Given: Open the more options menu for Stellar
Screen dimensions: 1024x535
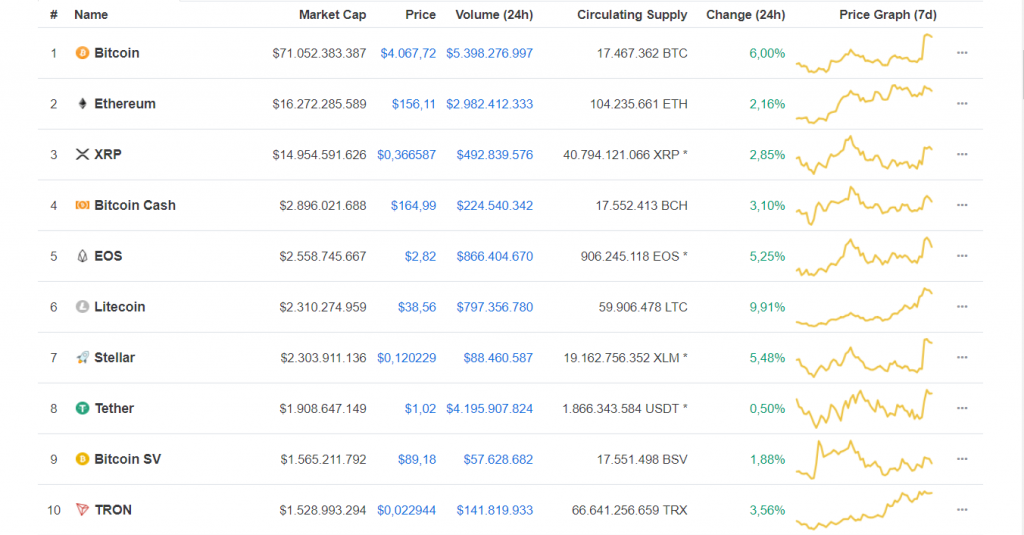Looking at the screenshot, I should [x=962, y=357].
